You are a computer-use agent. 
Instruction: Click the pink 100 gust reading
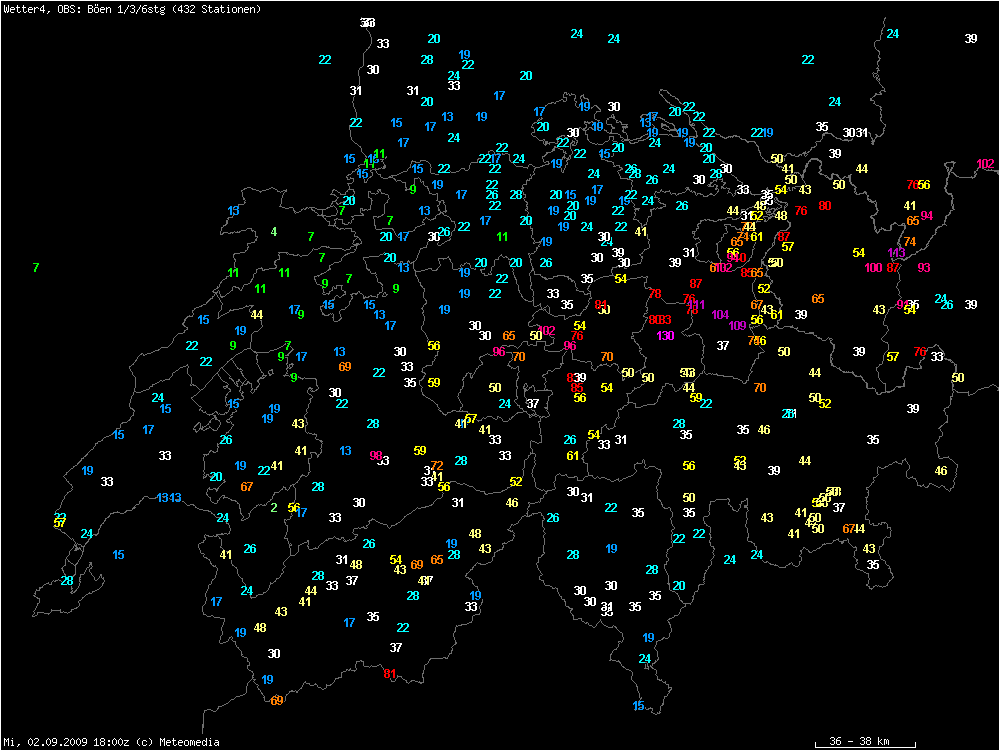tap(873, 268)
